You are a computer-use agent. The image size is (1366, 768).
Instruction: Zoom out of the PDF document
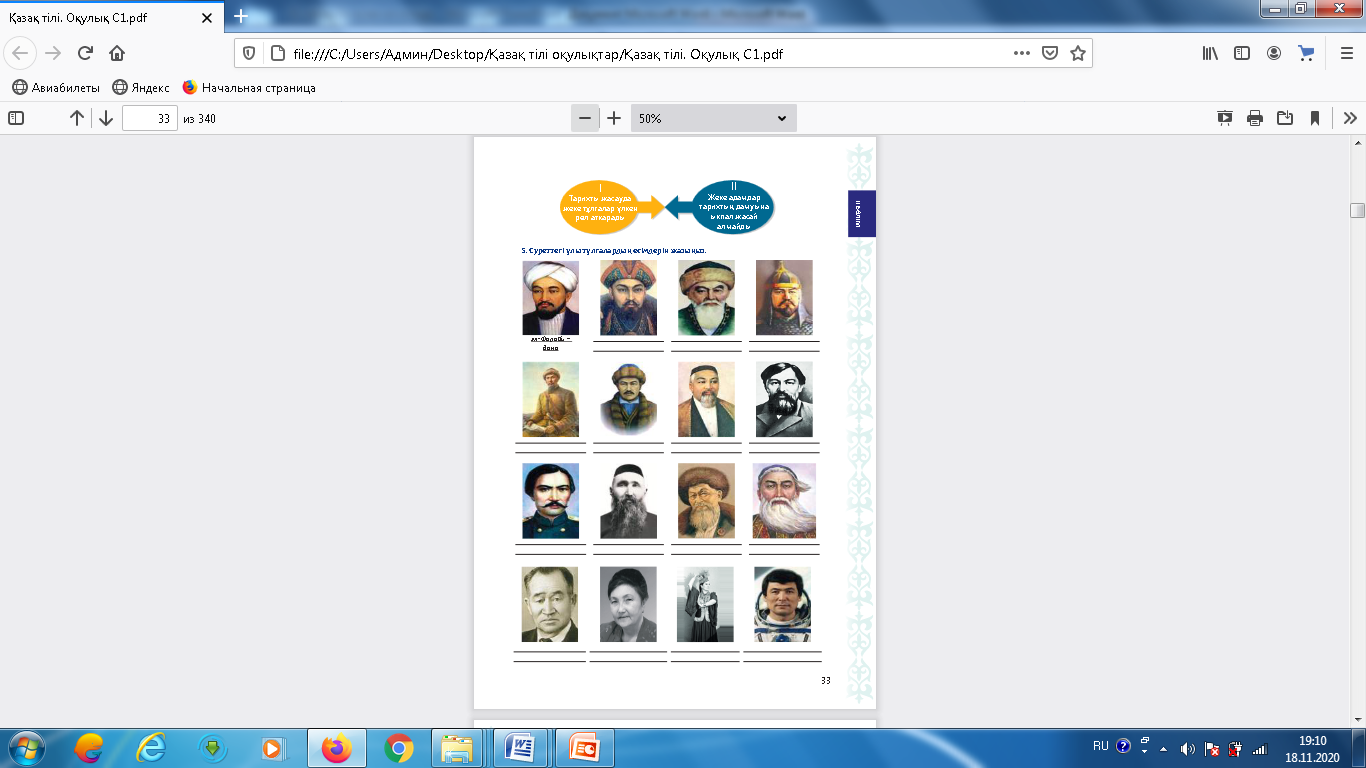point(585,118)
